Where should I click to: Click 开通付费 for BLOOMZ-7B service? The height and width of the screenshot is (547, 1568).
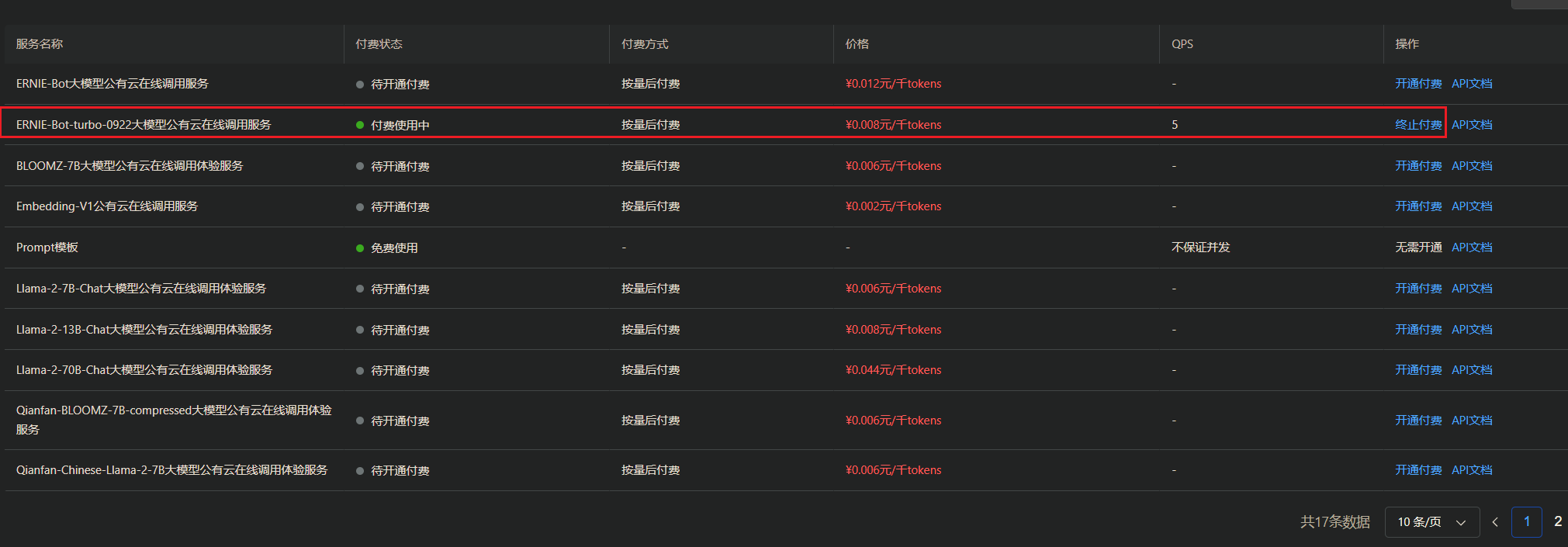(1417, 166)
